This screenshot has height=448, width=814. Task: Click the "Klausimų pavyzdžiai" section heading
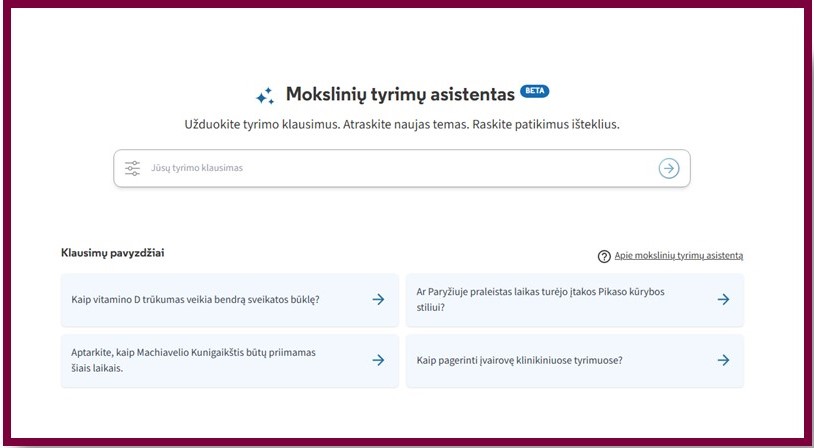coord(113,253)
